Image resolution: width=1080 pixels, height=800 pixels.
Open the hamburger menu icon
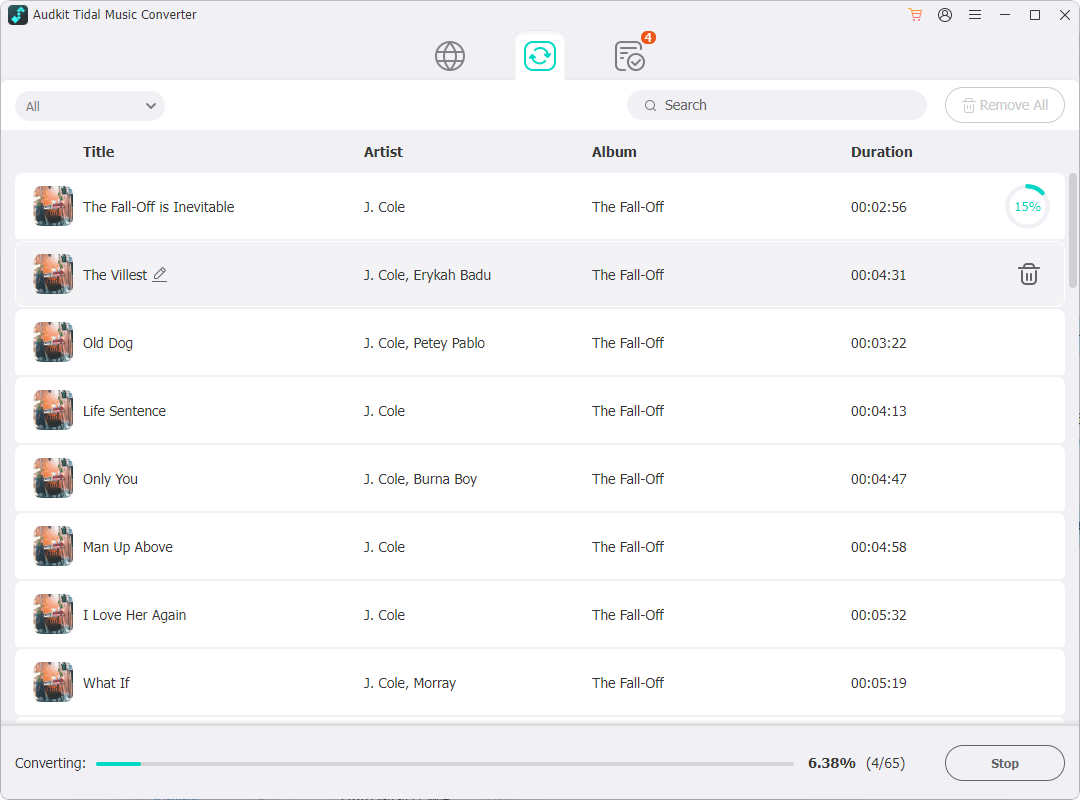pyautogui.click(x=975, y=14)
